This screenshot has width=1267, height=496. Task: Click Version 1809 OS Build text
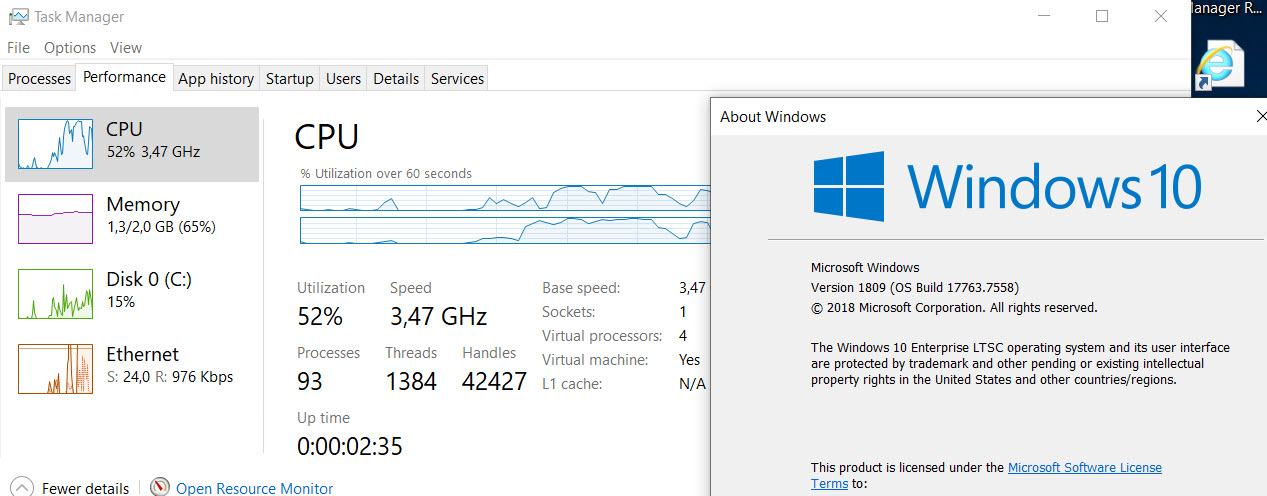coord(915,287)
